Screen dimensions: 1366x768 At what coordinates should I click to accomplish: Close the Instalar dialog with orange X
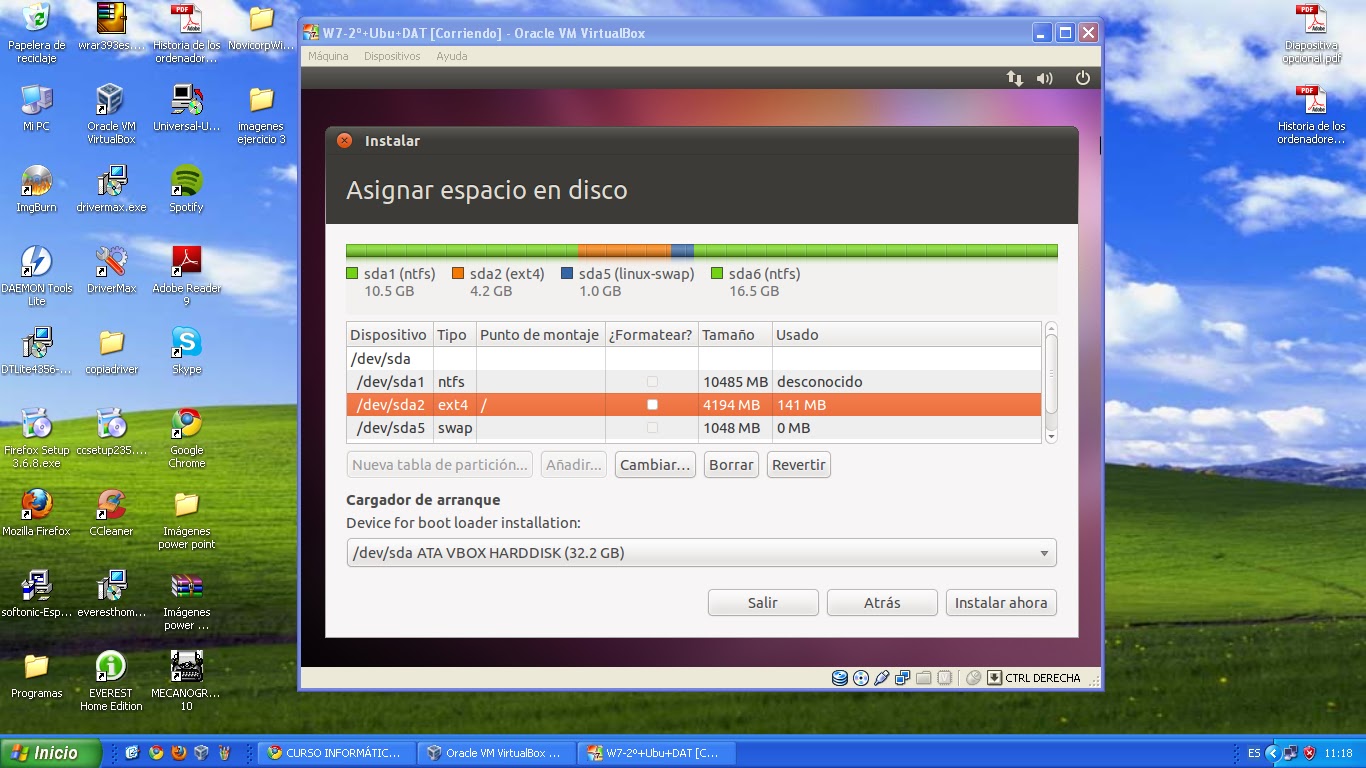[344, 141]
